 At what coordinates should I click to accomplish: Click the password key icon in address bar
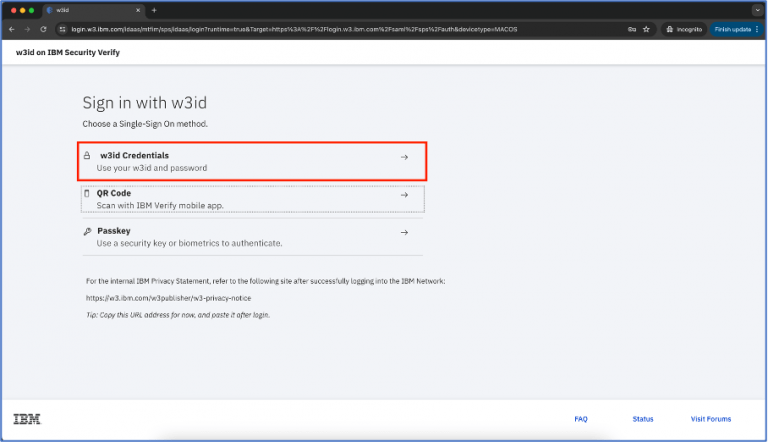pos(630,29)
